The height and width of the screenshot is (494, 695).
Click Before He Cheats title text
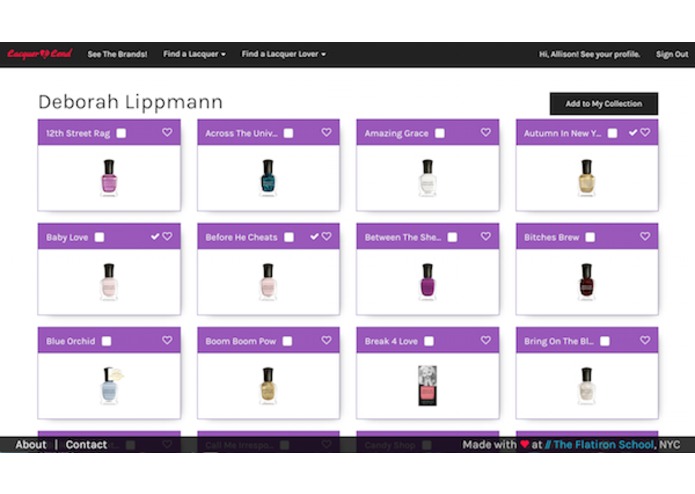(x=242, y=237)
